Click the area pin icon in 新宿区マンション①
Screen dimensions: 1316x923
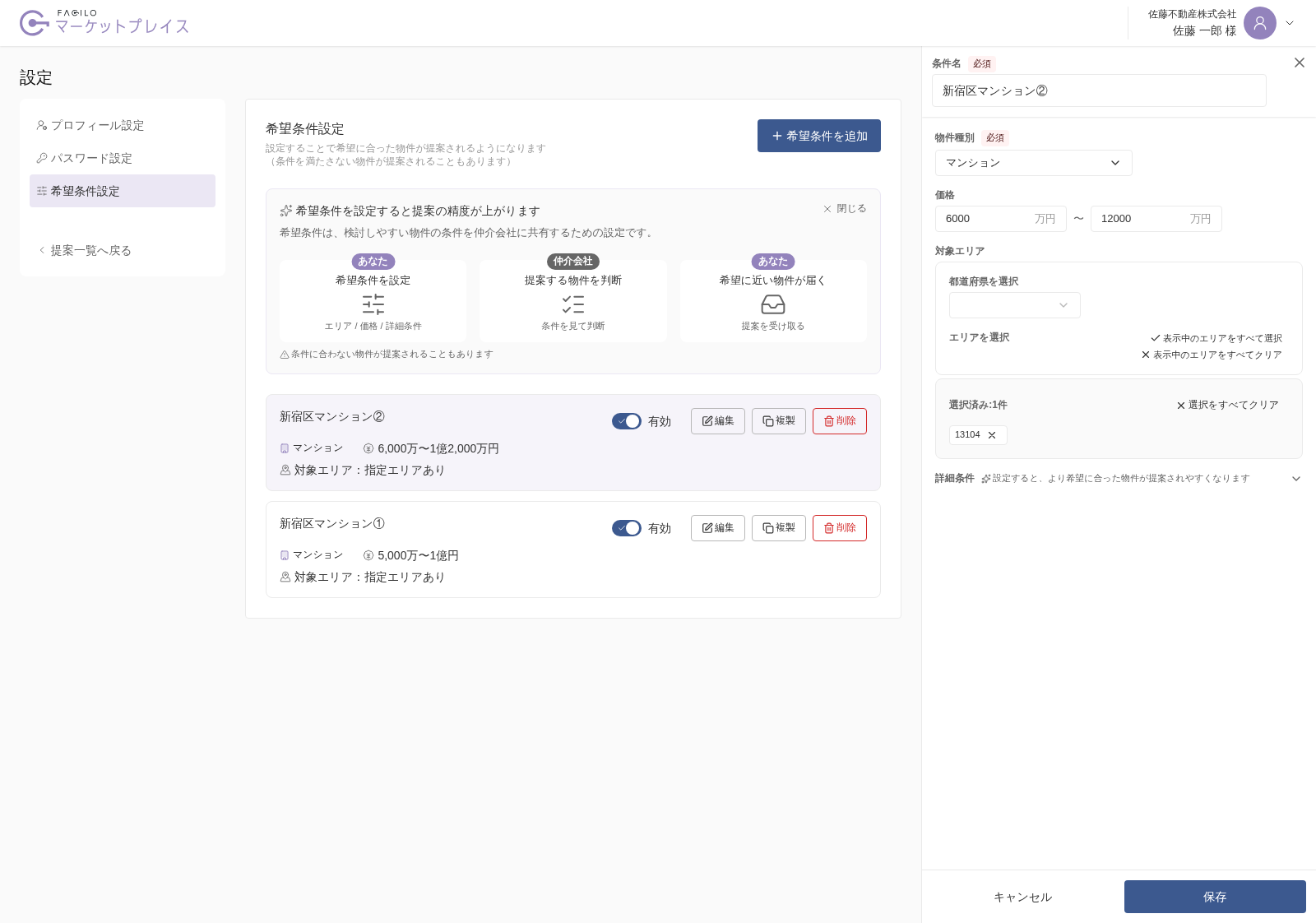click(285, 577)
